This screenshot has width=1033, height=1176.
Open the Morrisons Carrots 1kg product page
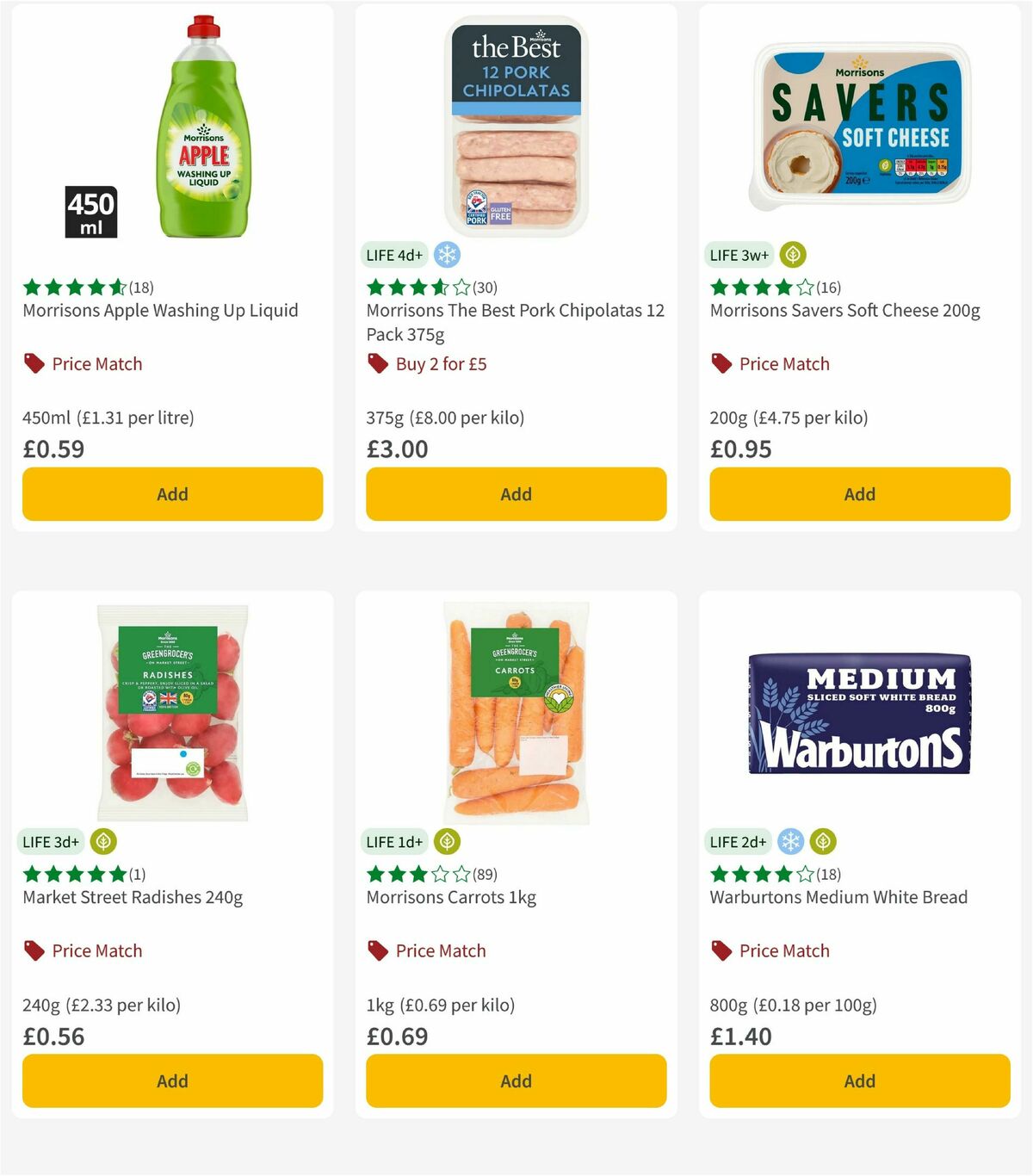[x=451, y=897]
